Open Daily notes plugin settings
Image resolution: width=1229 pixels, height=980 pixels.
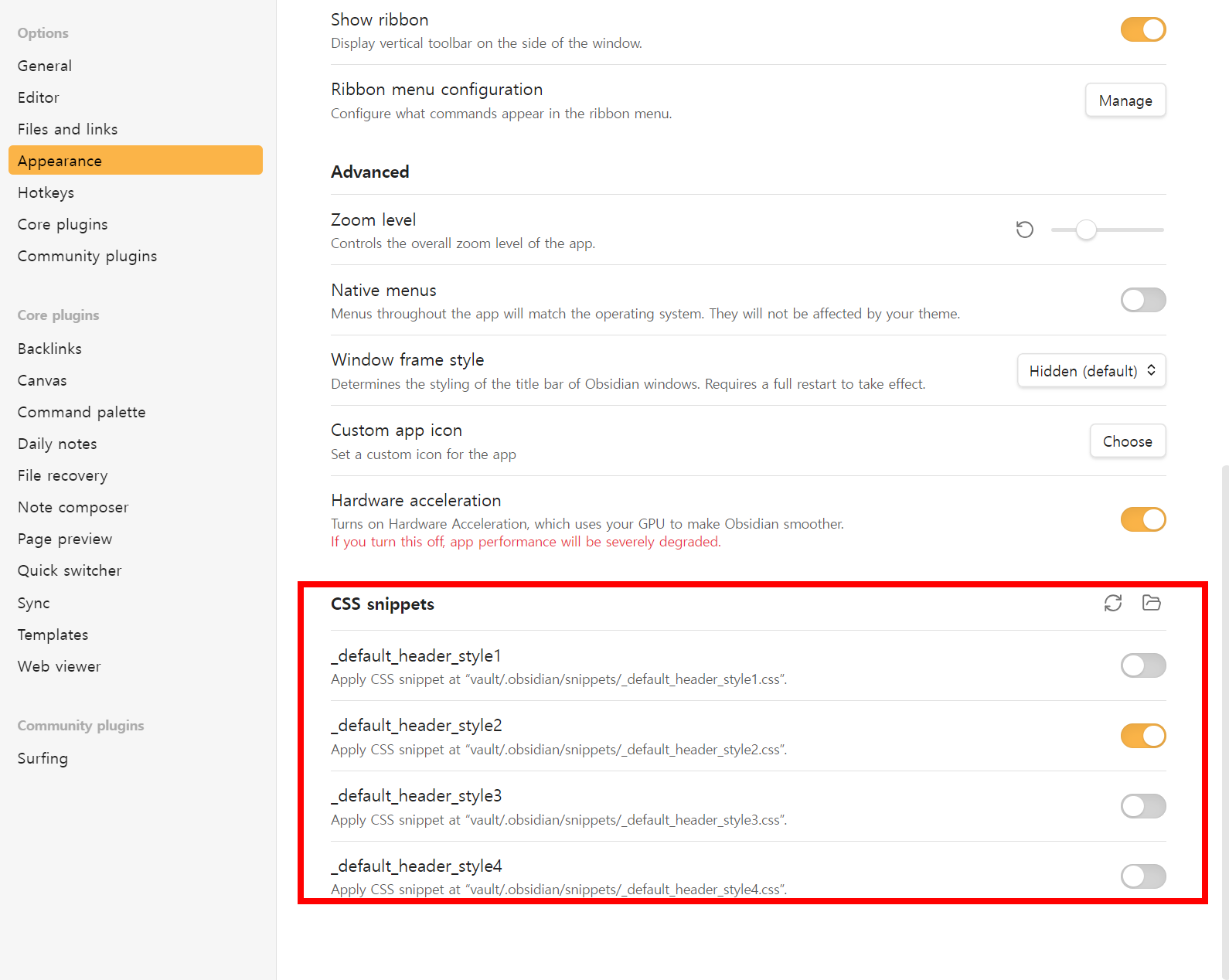click(135, 444)
